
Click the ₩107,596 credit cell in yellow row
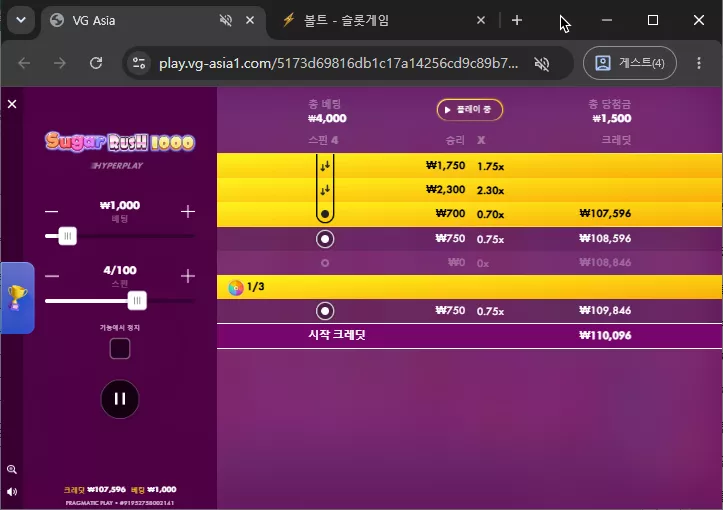coord(605,213)
